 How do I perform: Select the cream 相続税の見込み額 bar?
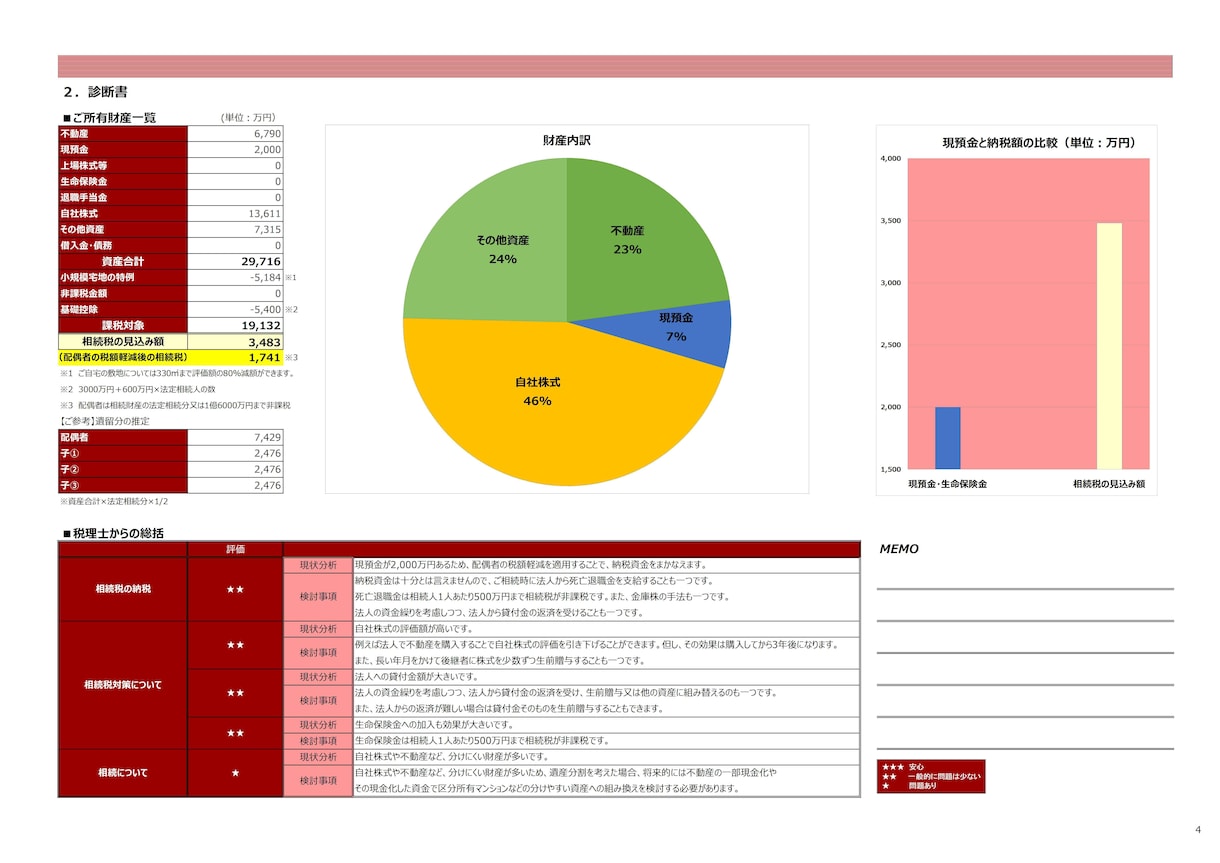pos(1109,346)
